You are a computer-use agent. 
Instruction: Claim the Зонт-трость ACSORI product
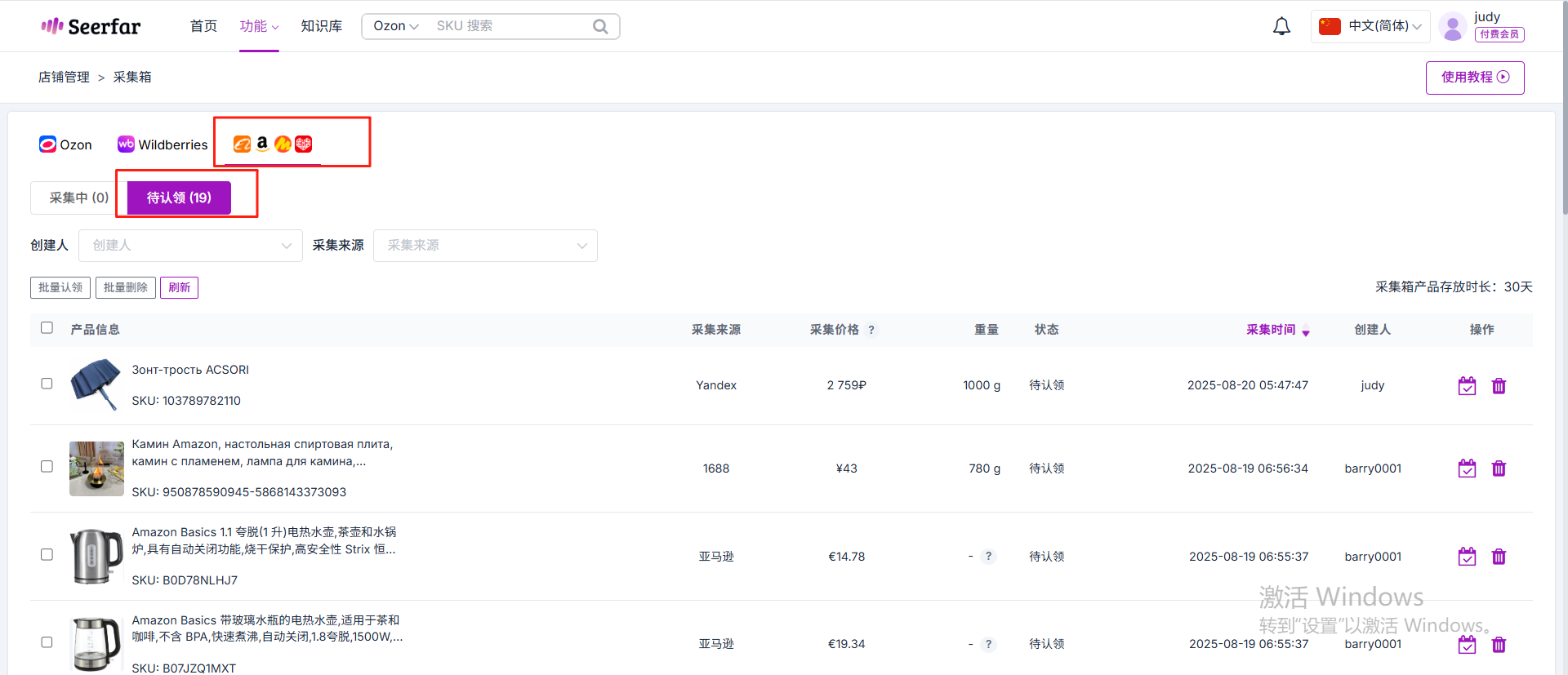(1467, 386)
